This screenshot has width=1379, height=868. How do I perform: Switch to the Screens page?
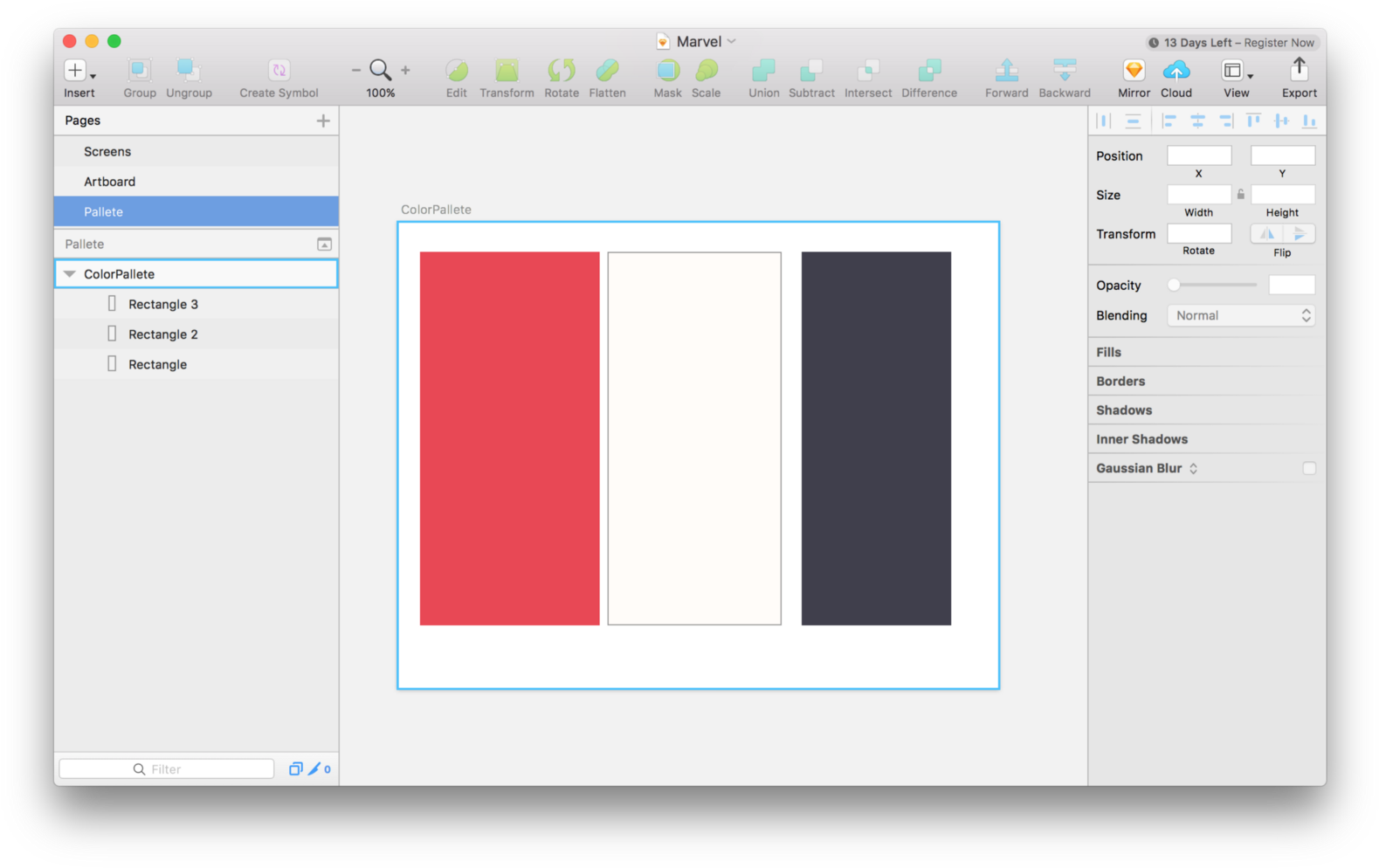(x=107, y=152)
